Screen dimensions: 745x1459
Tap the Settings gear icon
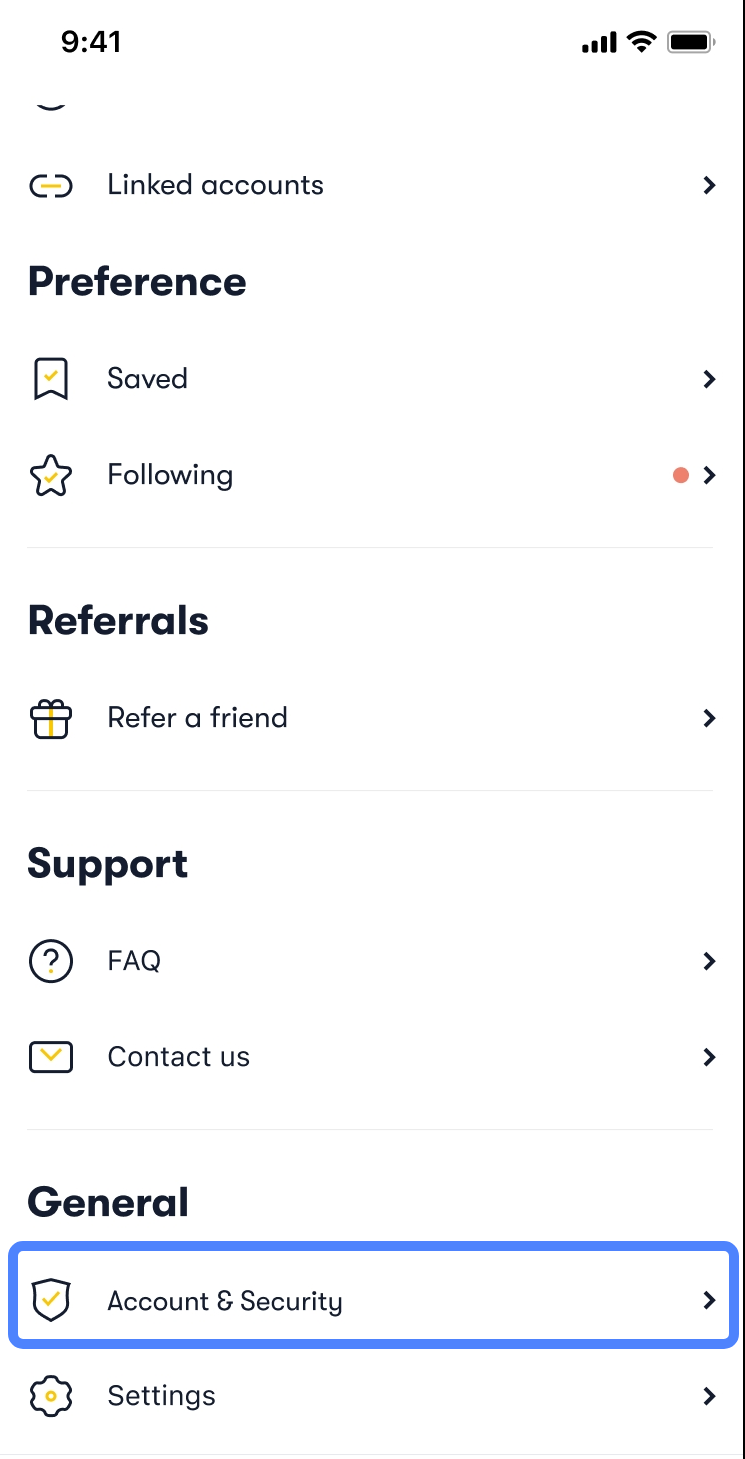[x=50, y=1396]
